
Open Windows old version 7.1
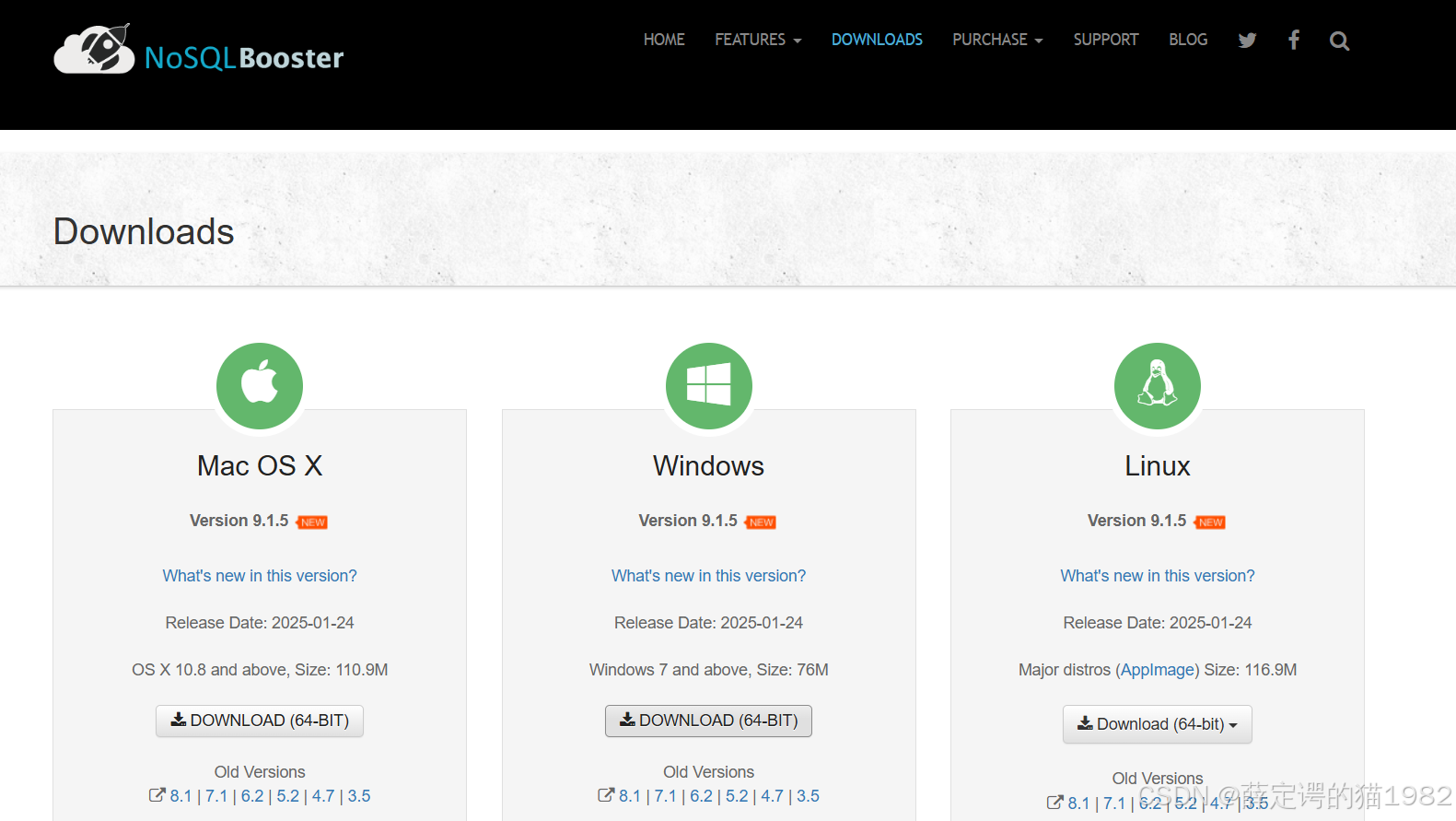click(x=666, y=796)
